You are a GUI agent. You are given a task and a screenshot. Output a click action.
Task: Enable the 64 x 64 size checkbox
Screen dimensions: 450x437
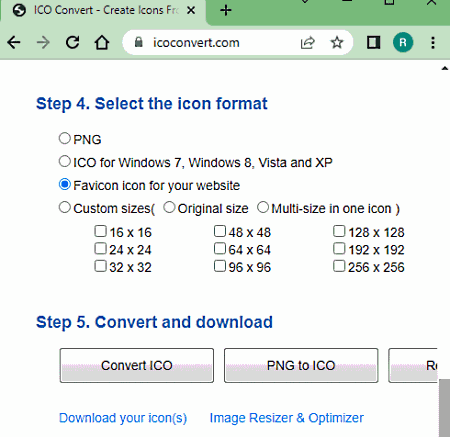(220, 249)
